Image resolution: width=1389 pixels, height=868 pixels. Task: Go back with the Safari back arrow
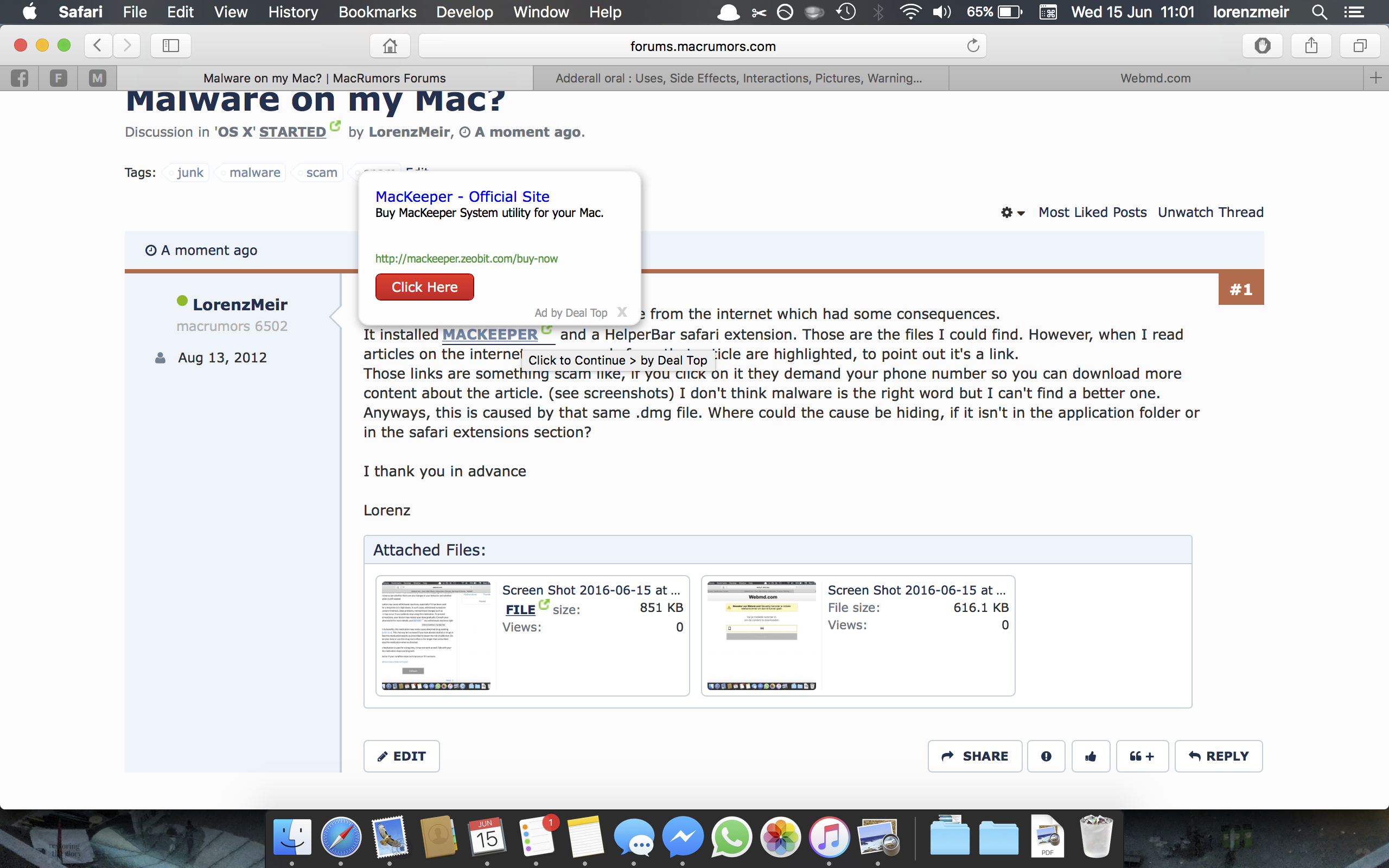(x=98, y=46)
